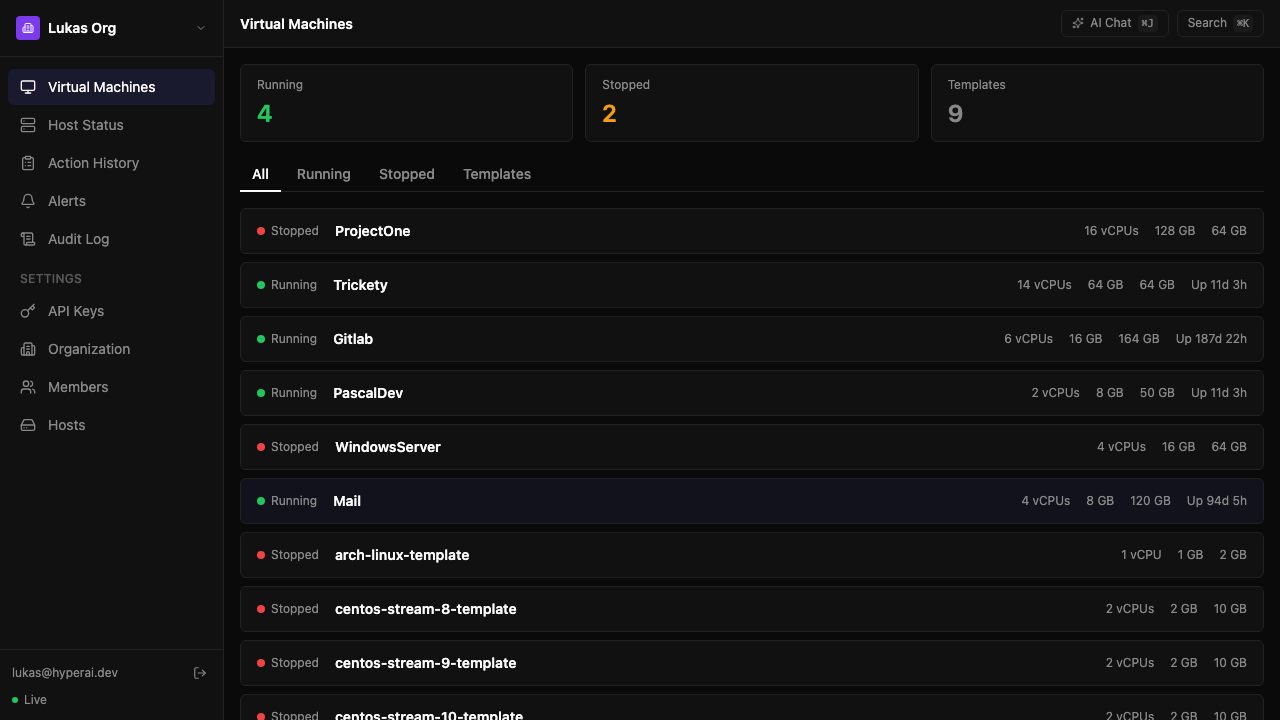1280x720 pixels.
Task: Click the Host Status server icon
Action: click(x=28, y=125)
